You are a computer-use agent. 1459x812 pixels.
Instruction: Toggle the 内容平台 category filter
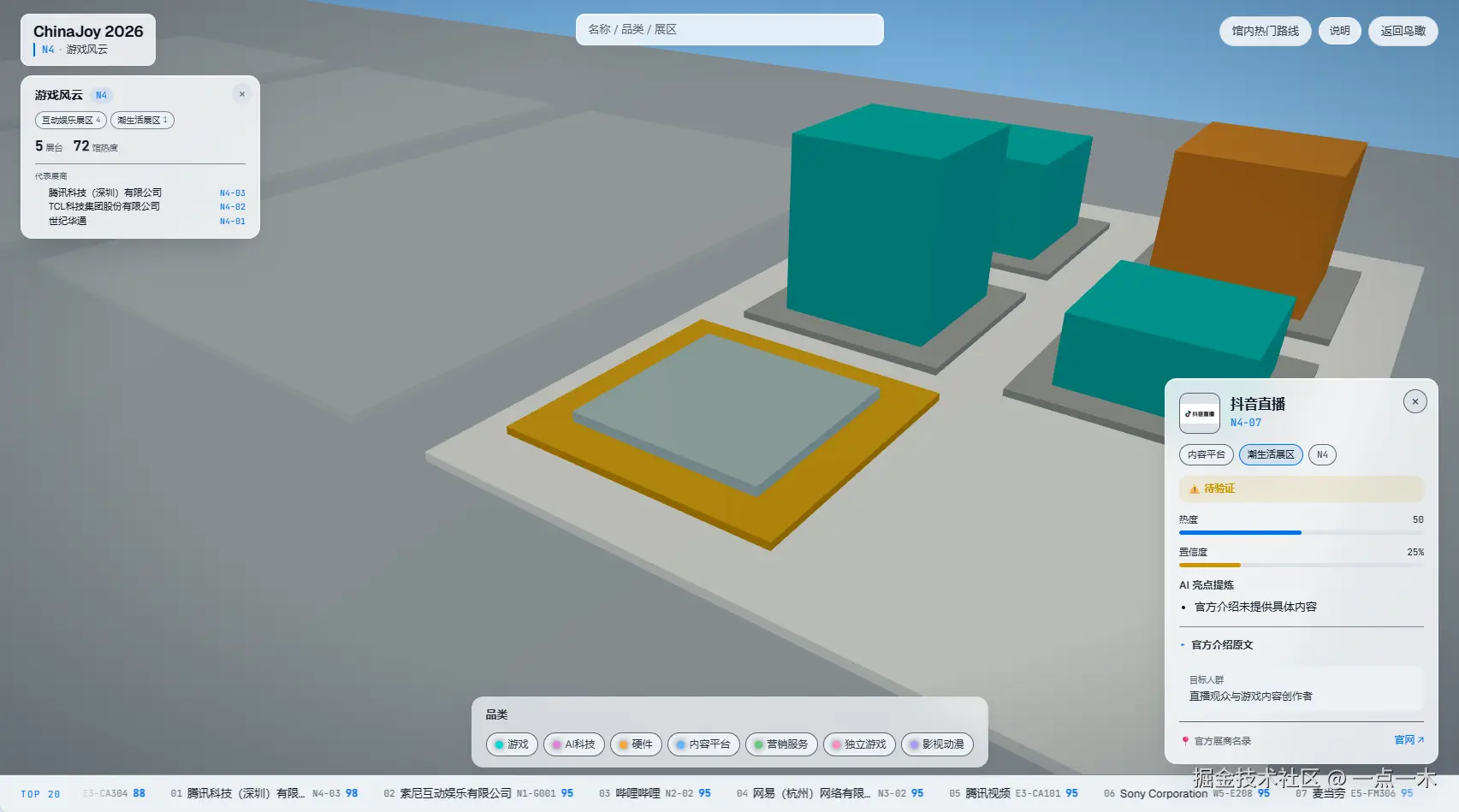click(x=703, y=744)
